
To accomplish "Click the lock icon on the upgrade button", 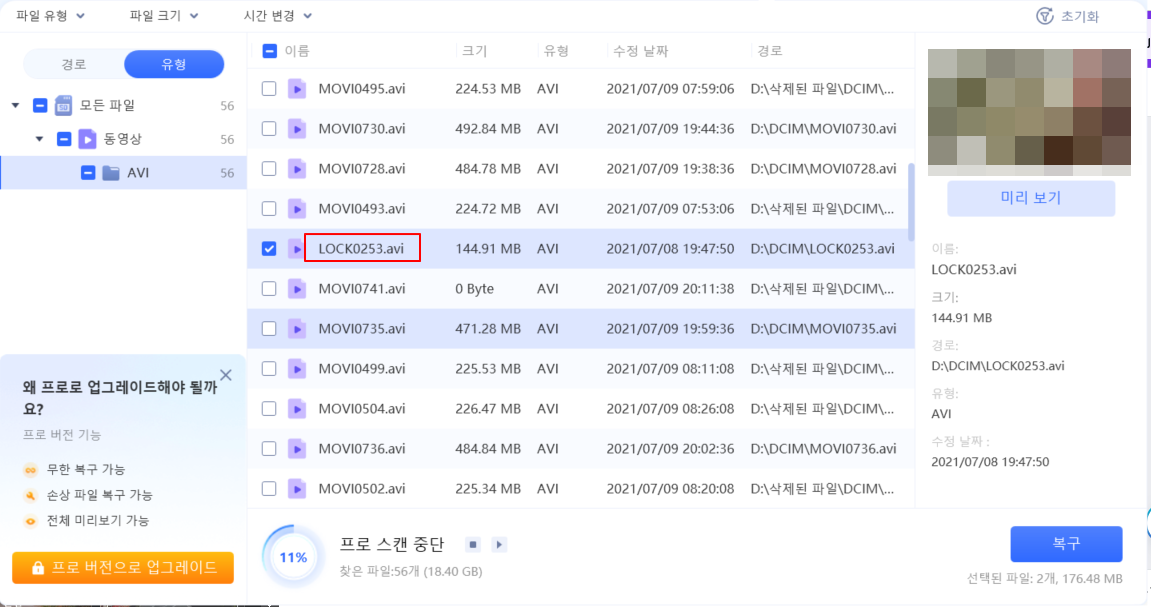I will pos(37,568).
